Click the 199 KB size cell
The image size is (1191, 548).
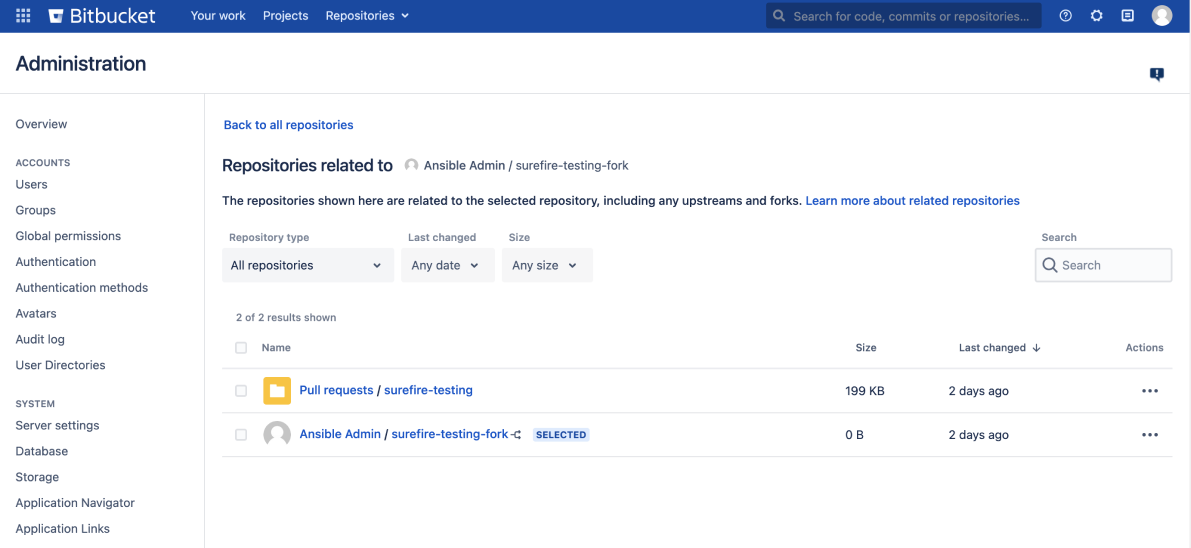(x=864, y=391)
